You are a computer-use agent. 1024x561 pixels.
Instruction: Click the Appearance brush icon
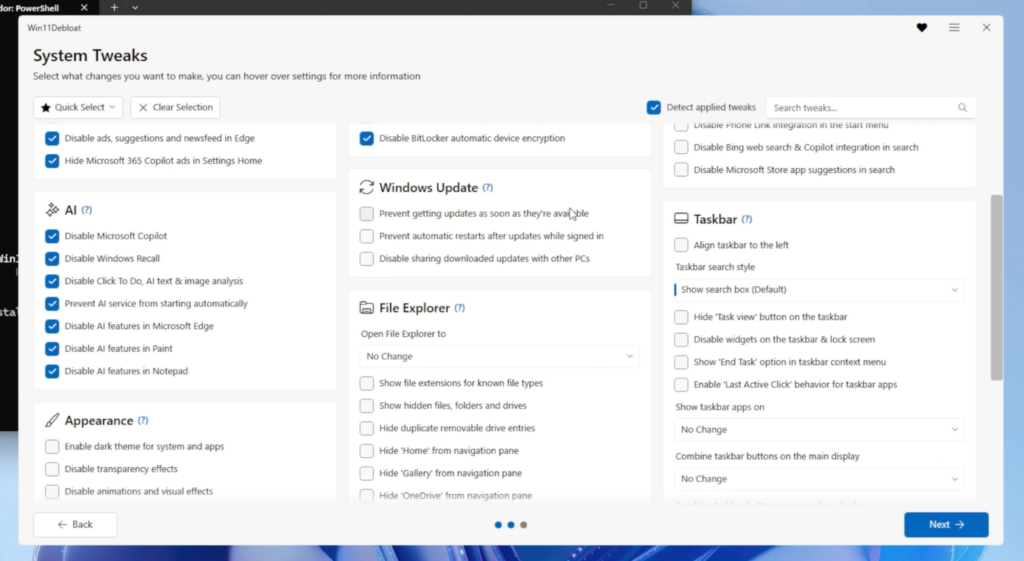click(x=52, y=420)
